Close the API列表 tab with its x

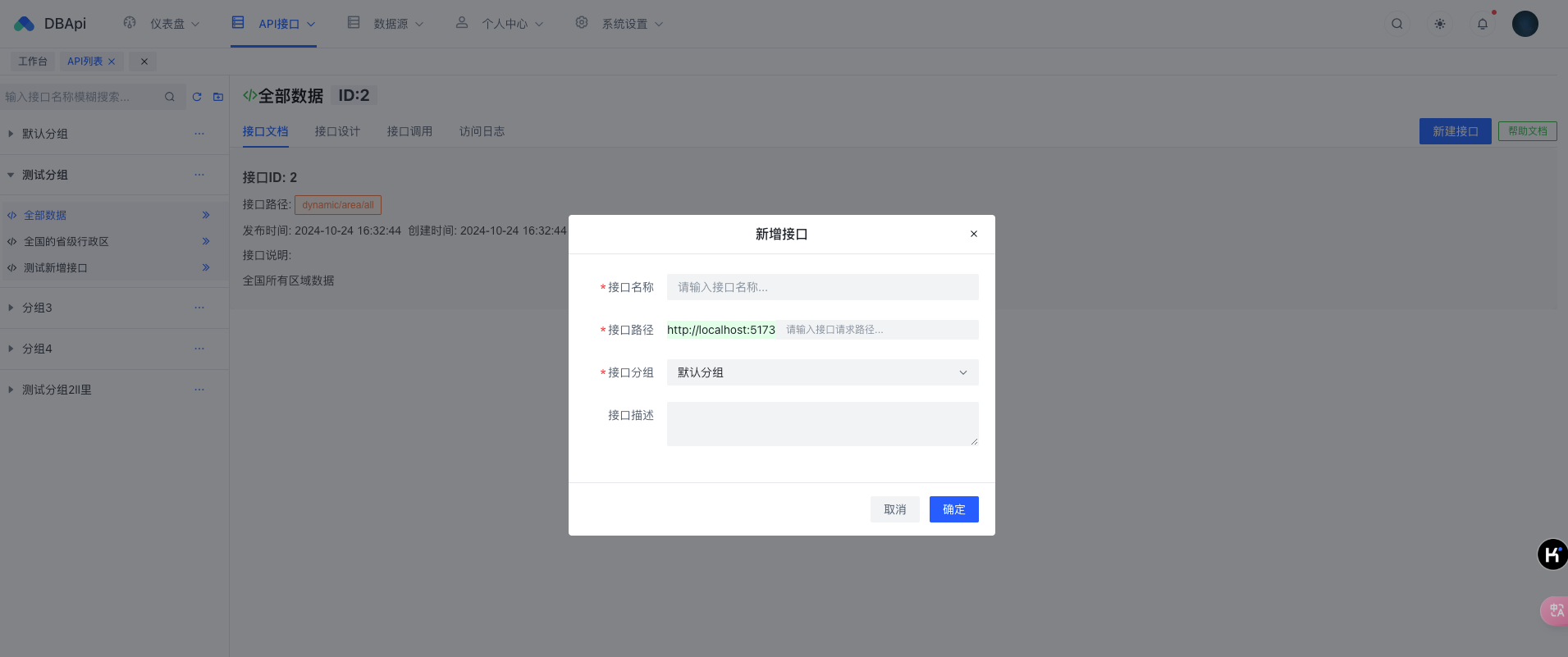pos(112,62)
